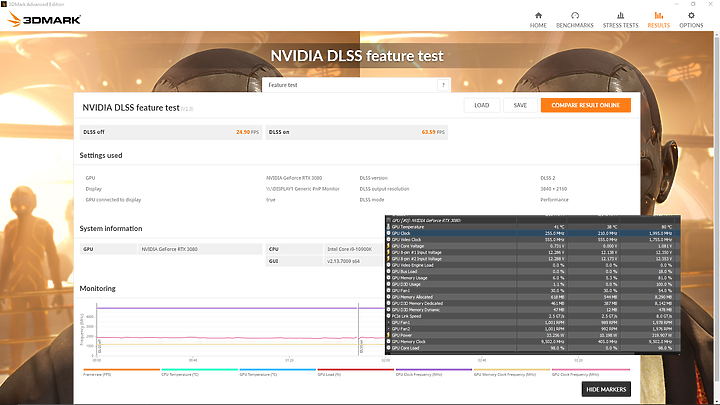720x405 pixels.
Task: Click the DLSS version value DLSS 2
Action: [x=547, y=178]
